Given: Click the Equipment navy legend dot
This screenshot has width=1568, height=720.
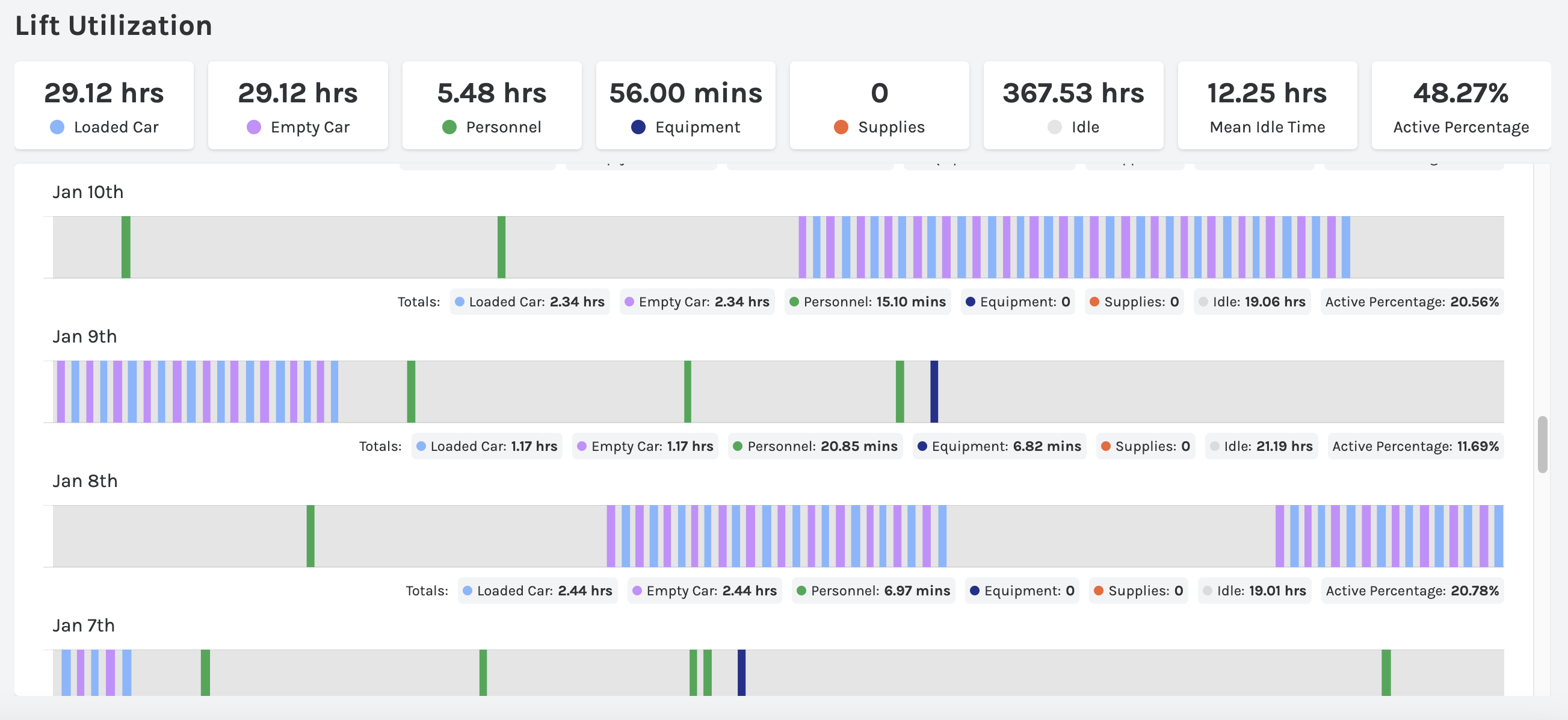Looking at the screenshot, I should coord(638,127).
